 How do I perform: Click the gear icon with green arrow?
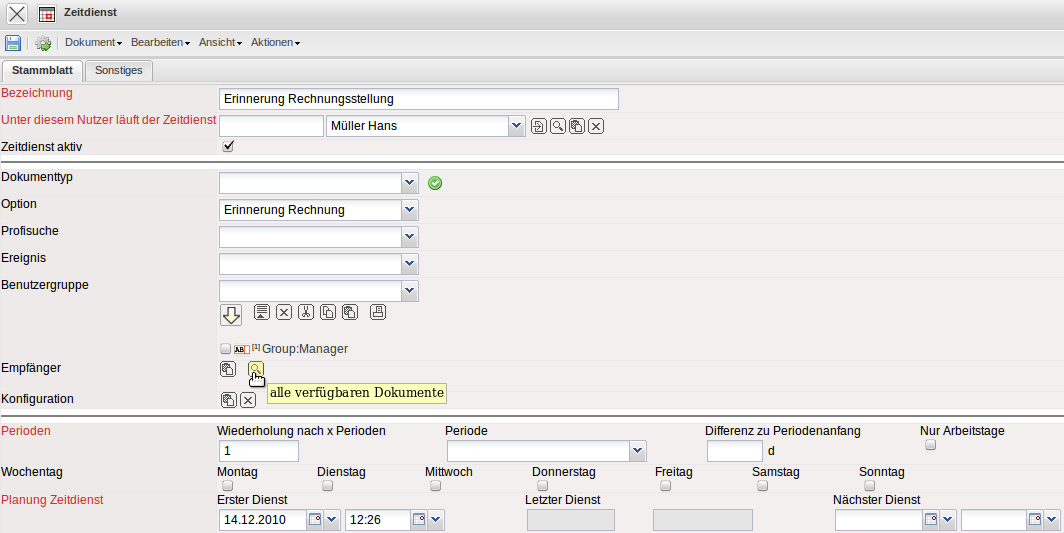pyautogui.click(x=43, y=43)
